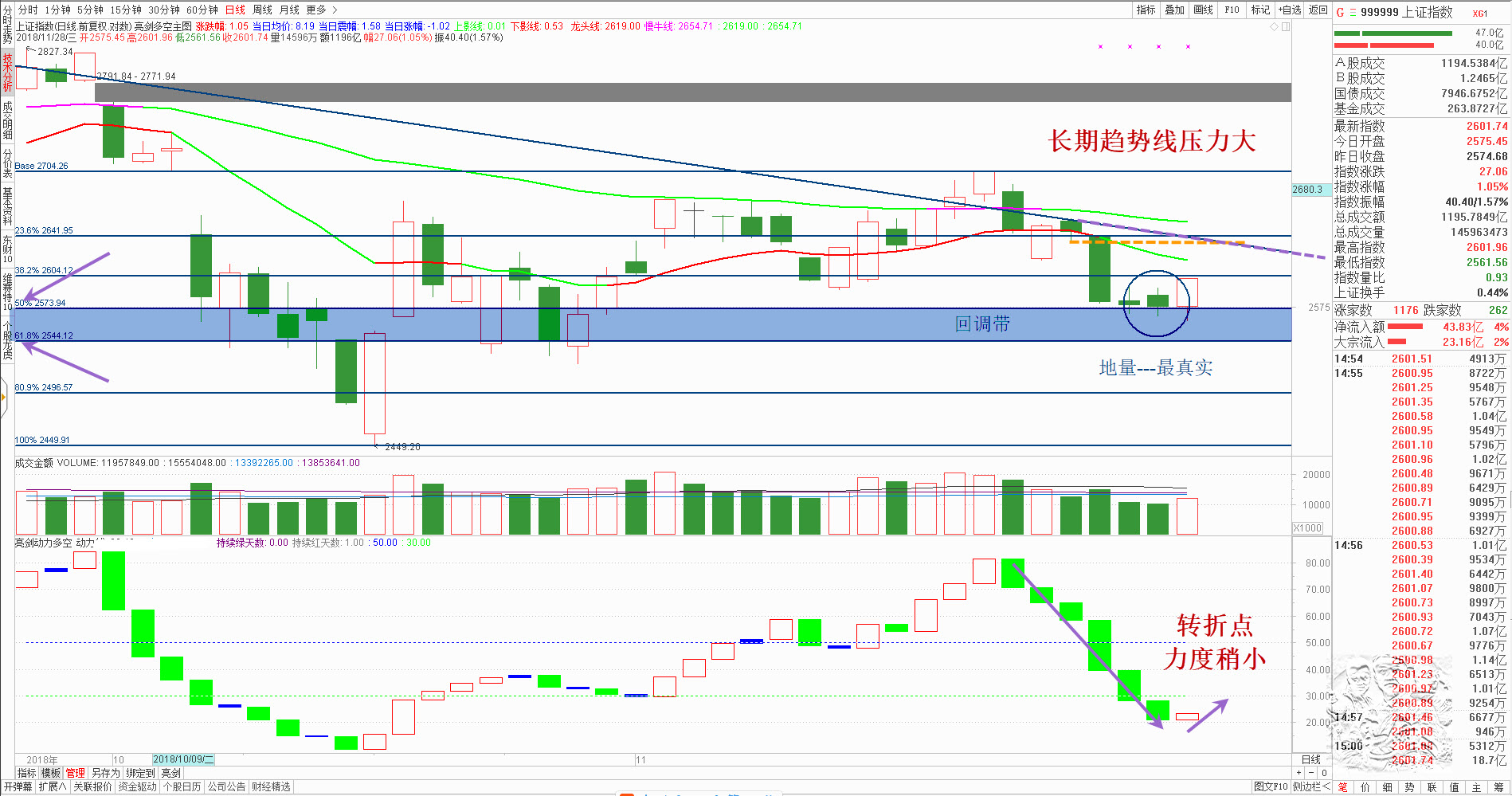
Task: Open 分价表 in left sidebar
Action: click(7, 163)
